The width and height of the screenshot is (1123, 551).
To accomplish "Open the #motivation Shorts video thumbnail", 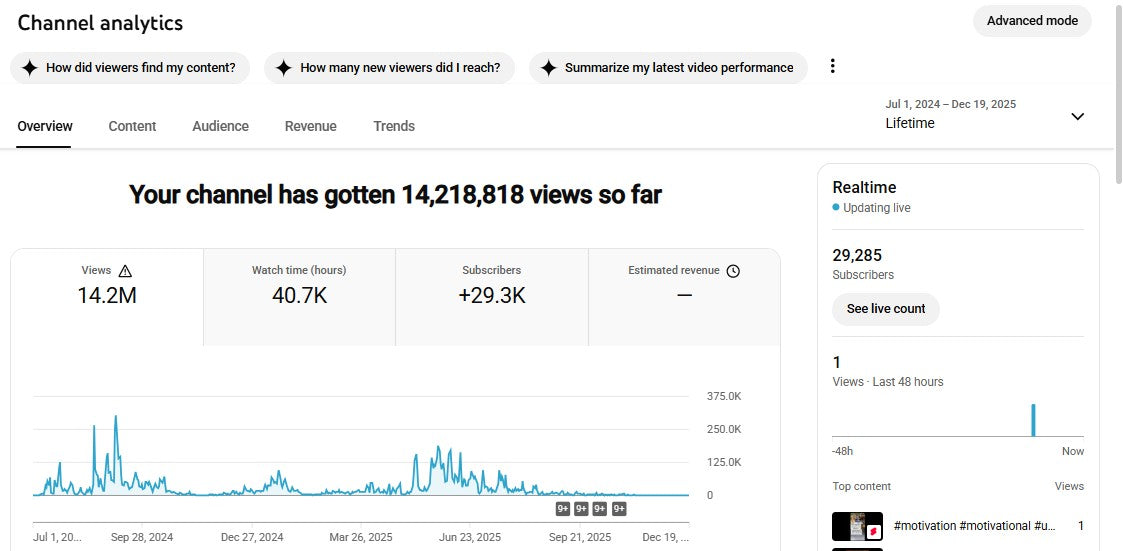I will [x=857, y=526].
